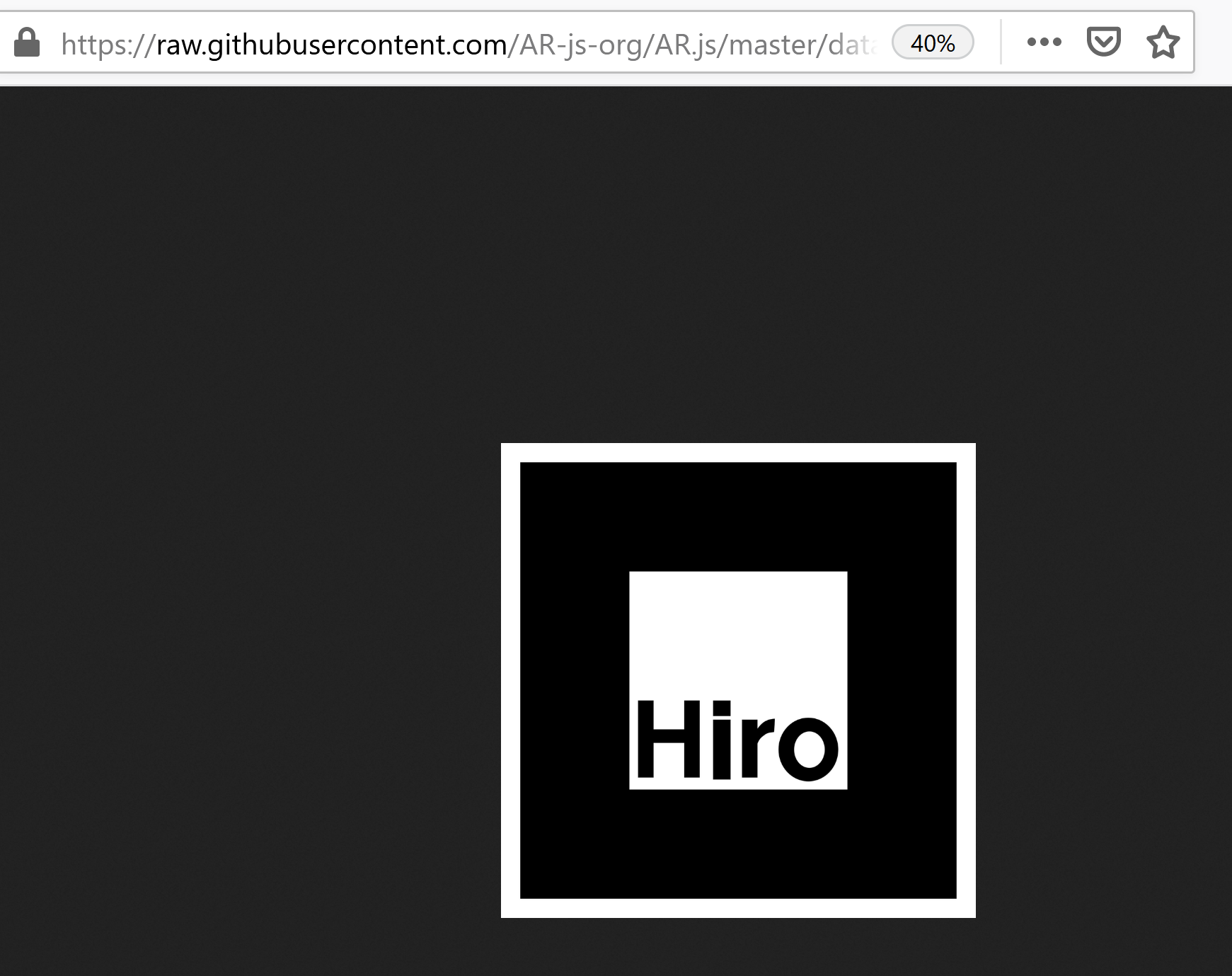
Task: Click the padlock site security icon
Action: pyautogui.click(x=27, y=43)
